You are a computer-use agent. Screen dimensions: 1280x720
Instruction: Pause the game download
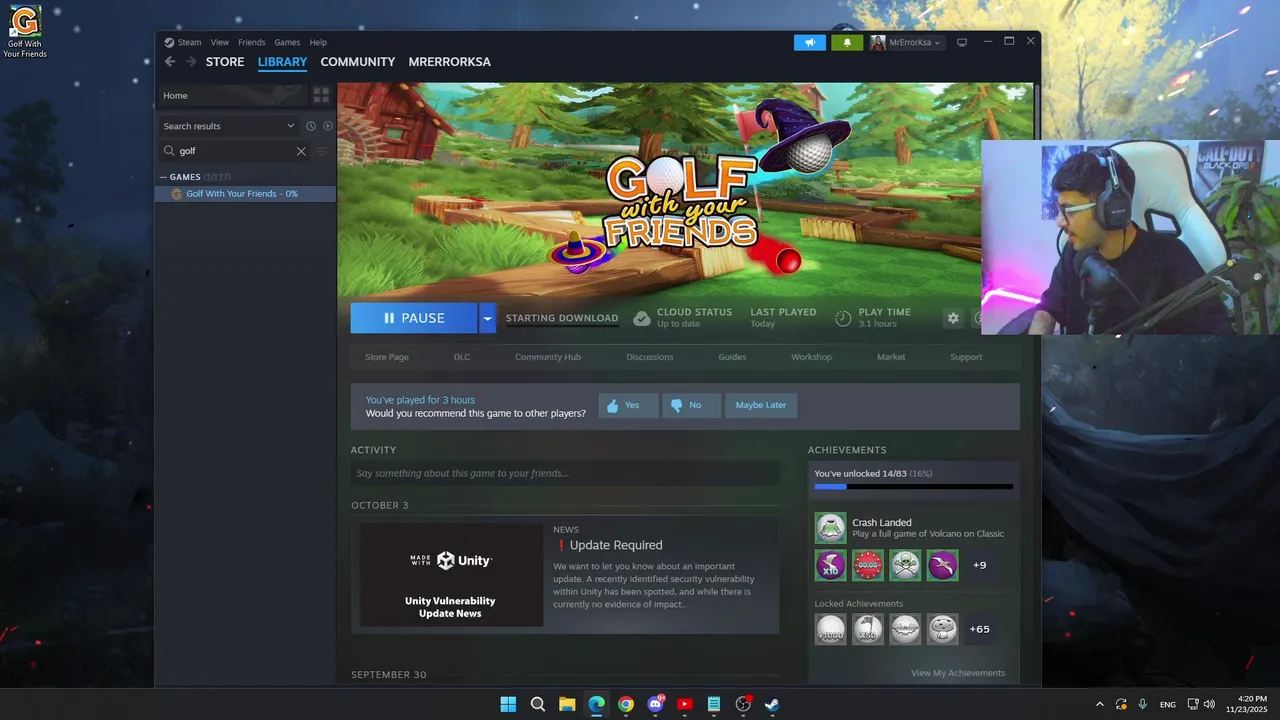pos(414,318)
